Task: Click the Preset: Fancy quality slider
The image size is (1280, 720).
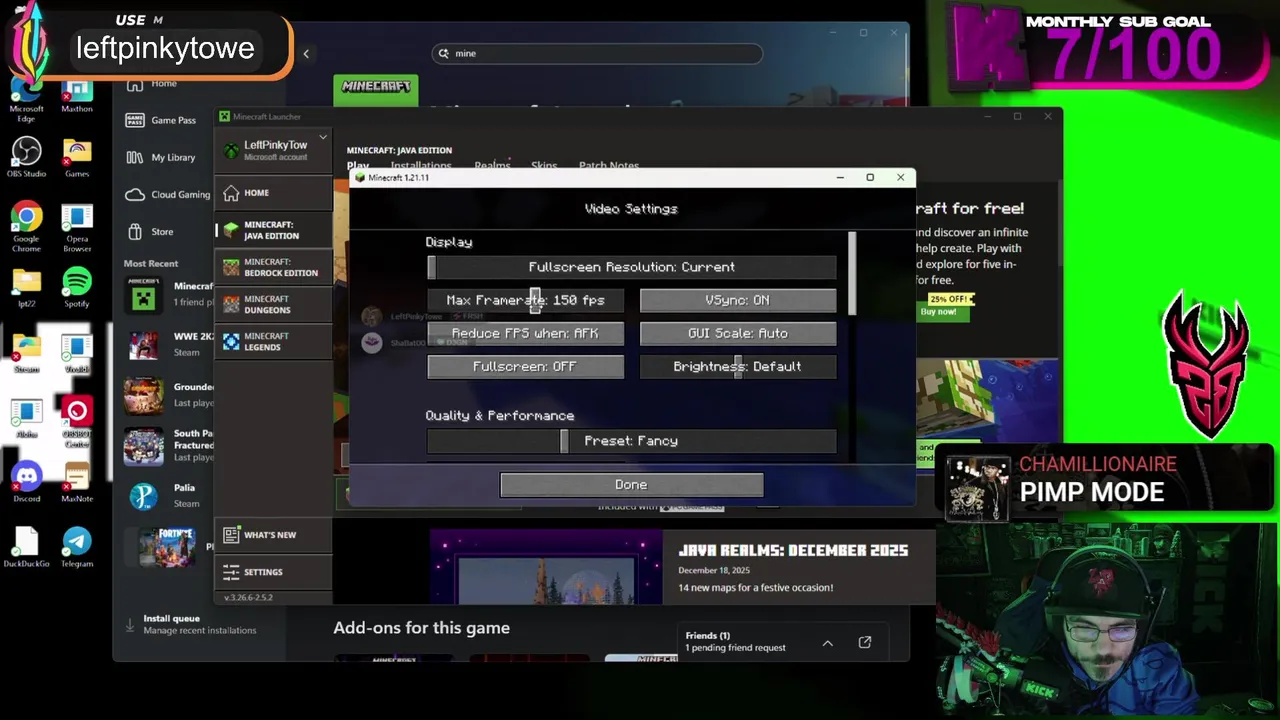Action: pos(632,440)
